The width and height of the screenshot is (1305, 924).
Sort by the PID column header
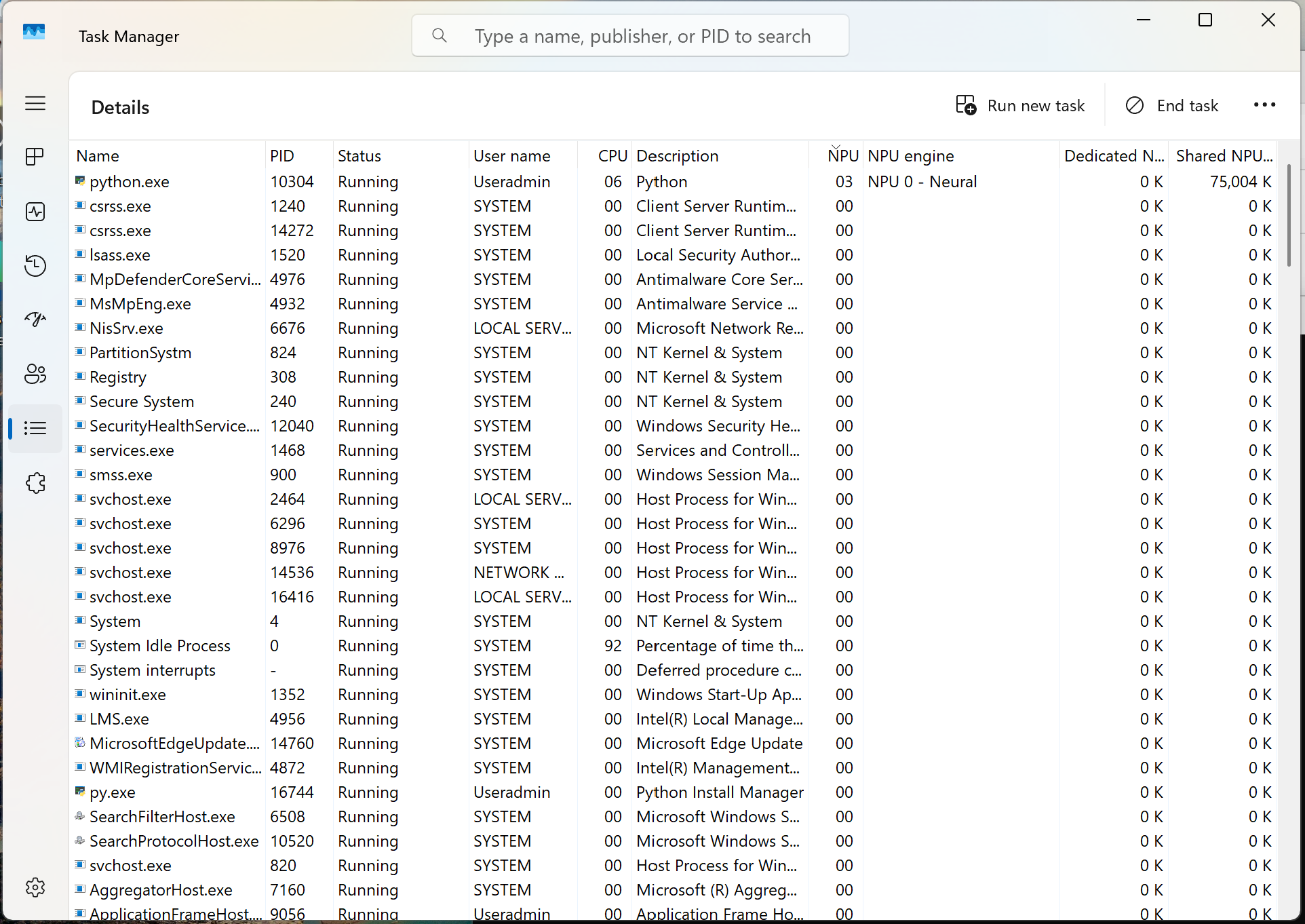pyautogui.click(x=298, y=156)
